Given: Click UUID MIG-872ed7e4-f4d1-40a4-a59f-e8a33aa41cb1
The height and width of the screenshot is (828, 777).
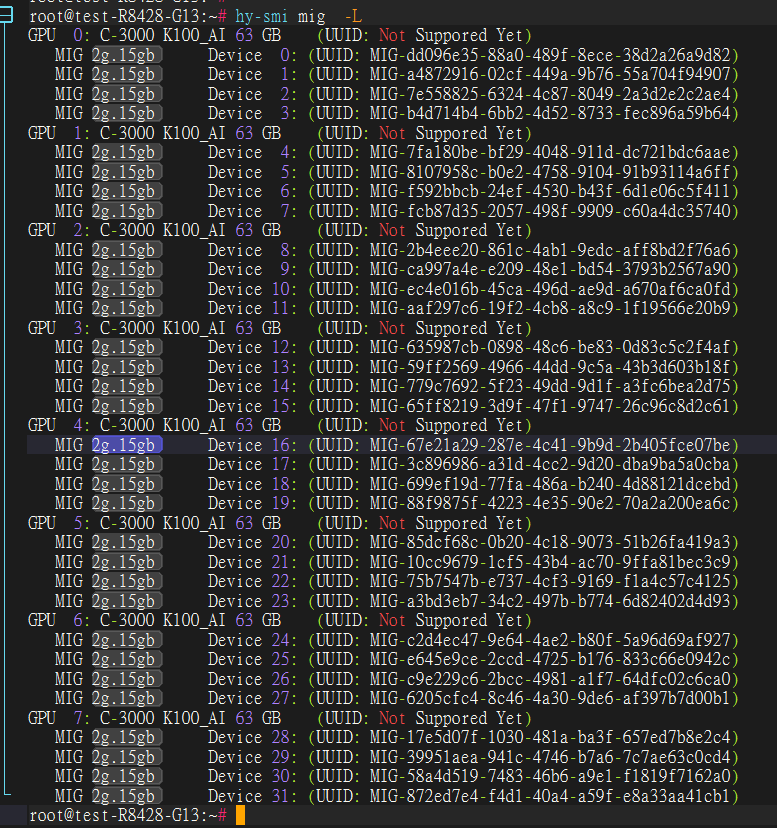Looking at the screenshot, I should (x=550, y=796).
